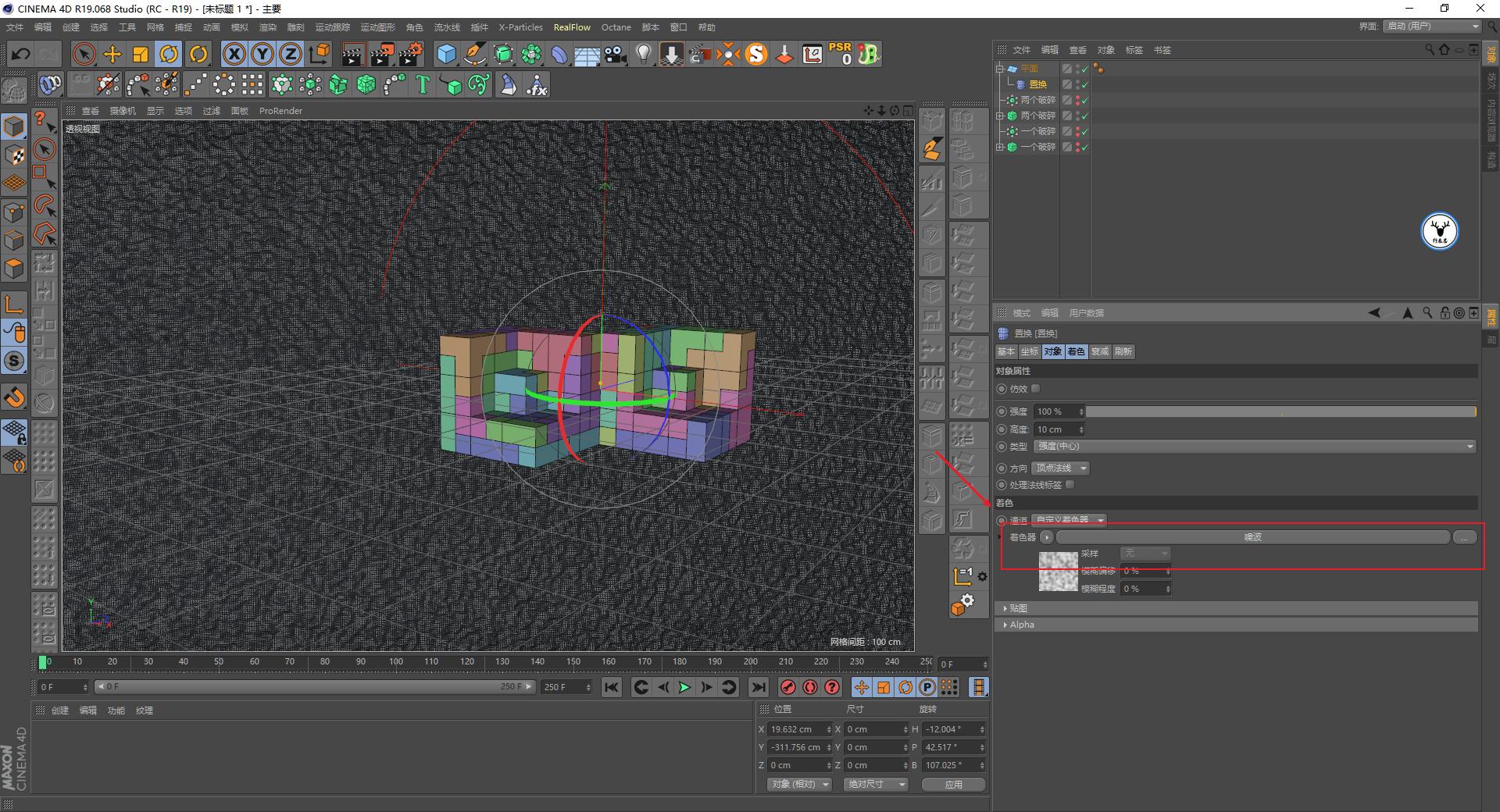Viewport: 1500px width, 812px height.
Task: Toggle the 处理法线标签 checkbox
Action: [1070, 484]
